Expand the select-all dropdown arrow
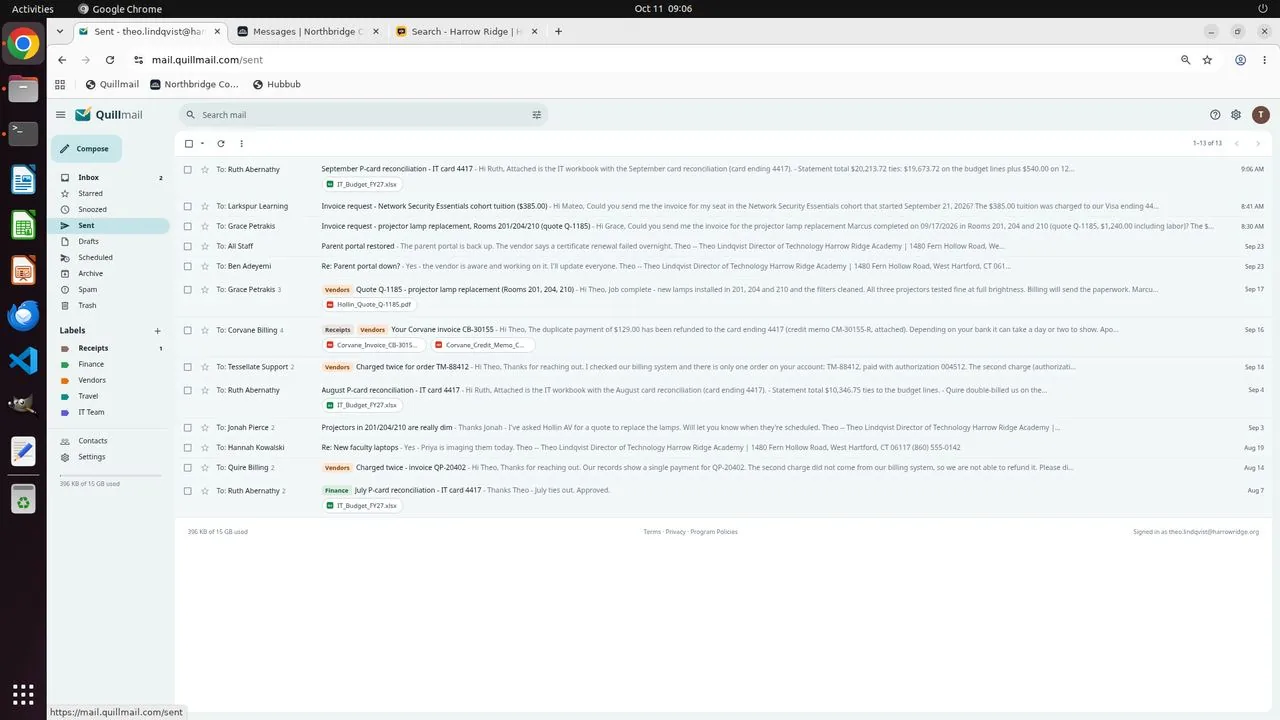Screen dimensions: 1280x720 coord(202,143)
